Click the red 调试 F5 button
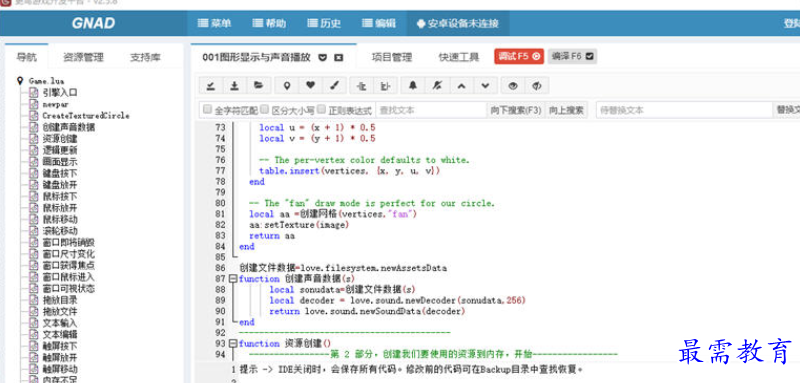Image resolution: width=800 pixels, height=383 pixels. (x=519, y=57)
